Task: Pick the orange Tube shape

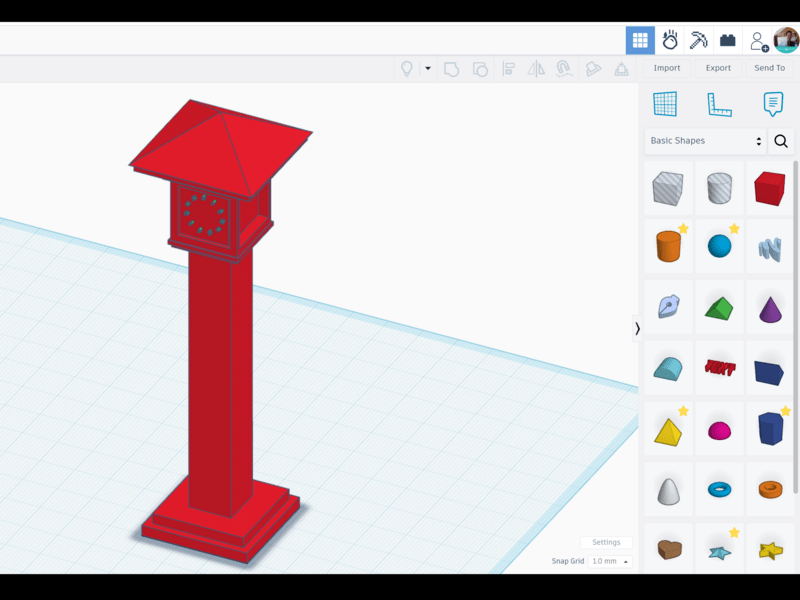Action: (769, 489)
